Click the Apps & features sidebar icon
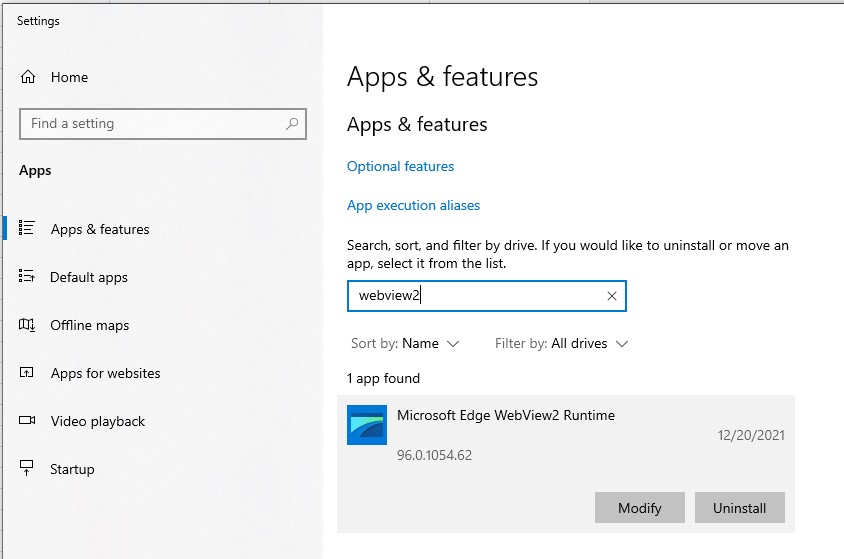Screen dimensions: 844x559 [26, 228]
